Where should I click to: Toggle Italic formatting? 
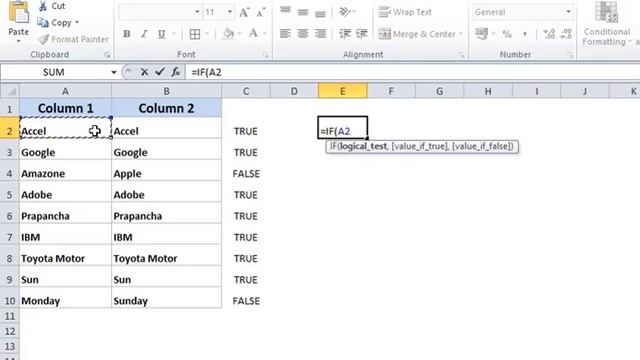click(144, 34)
